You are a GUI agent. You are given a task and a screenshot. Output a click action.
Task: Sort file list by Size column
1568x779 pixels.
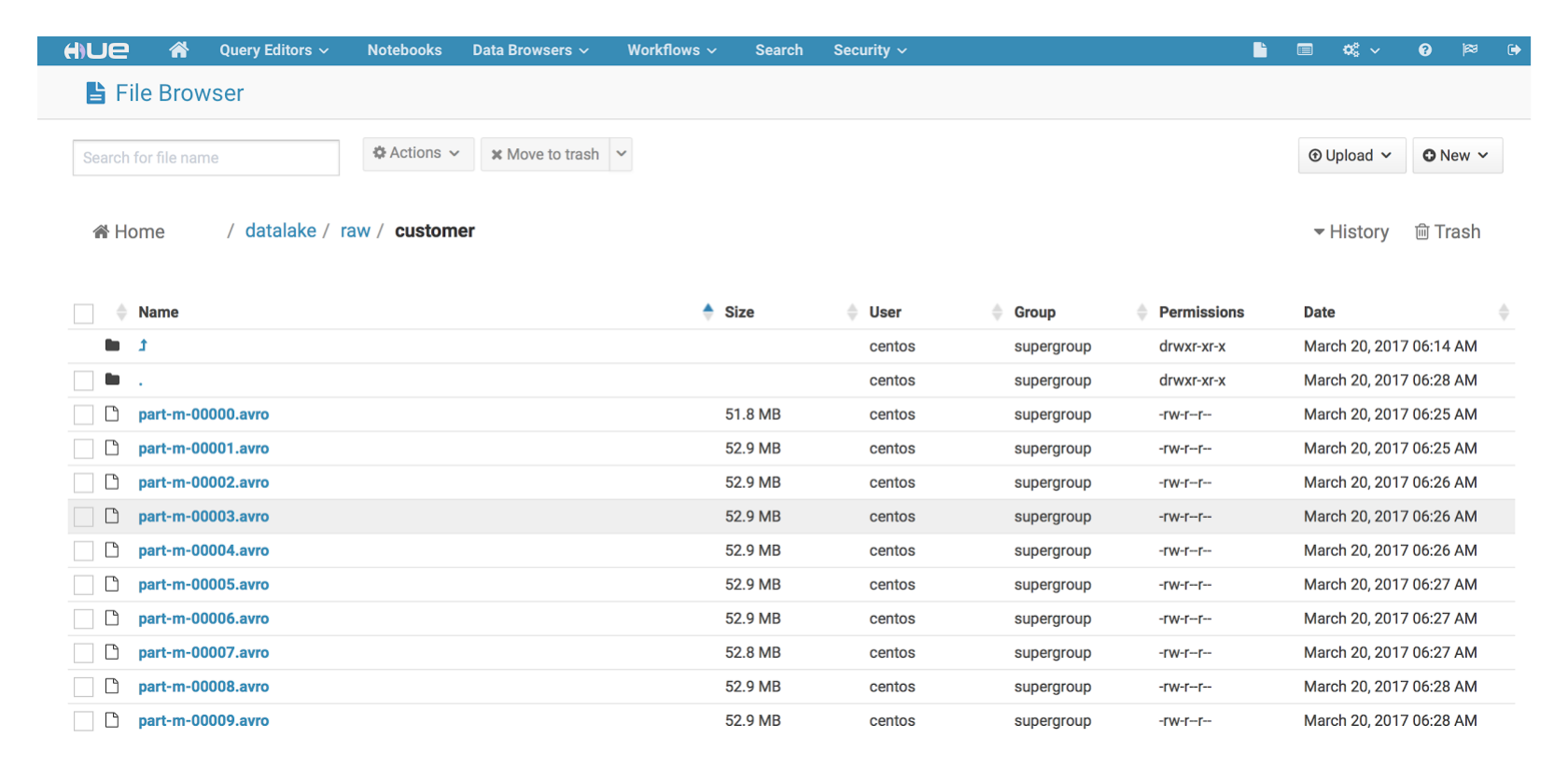739,313
